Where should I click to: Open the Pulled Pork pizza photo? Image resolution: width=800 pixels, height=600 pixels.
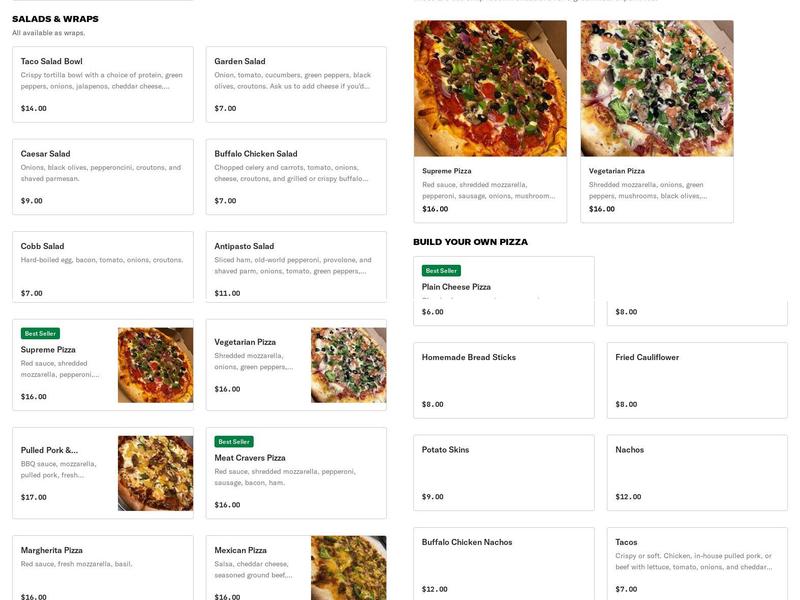[x=155, y=473]
